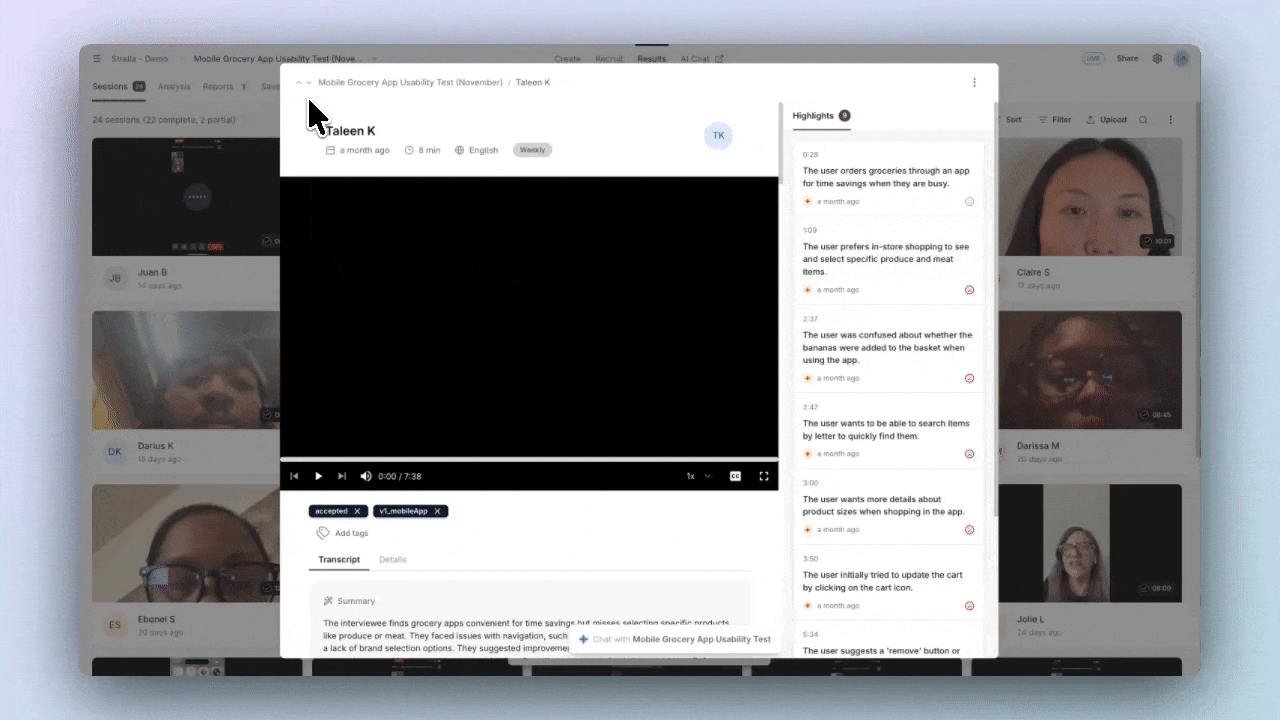The image size is (1280, 720).
Task: Switch to the Transcript tab
Action: click(339, 559)
